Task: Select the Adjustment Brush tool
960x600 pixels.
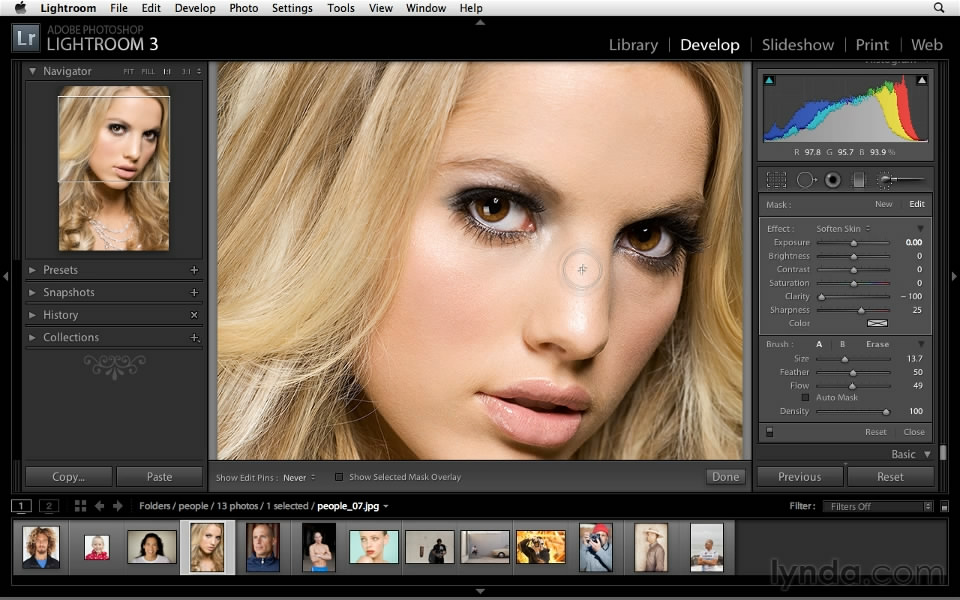Action: coord(901,179)
